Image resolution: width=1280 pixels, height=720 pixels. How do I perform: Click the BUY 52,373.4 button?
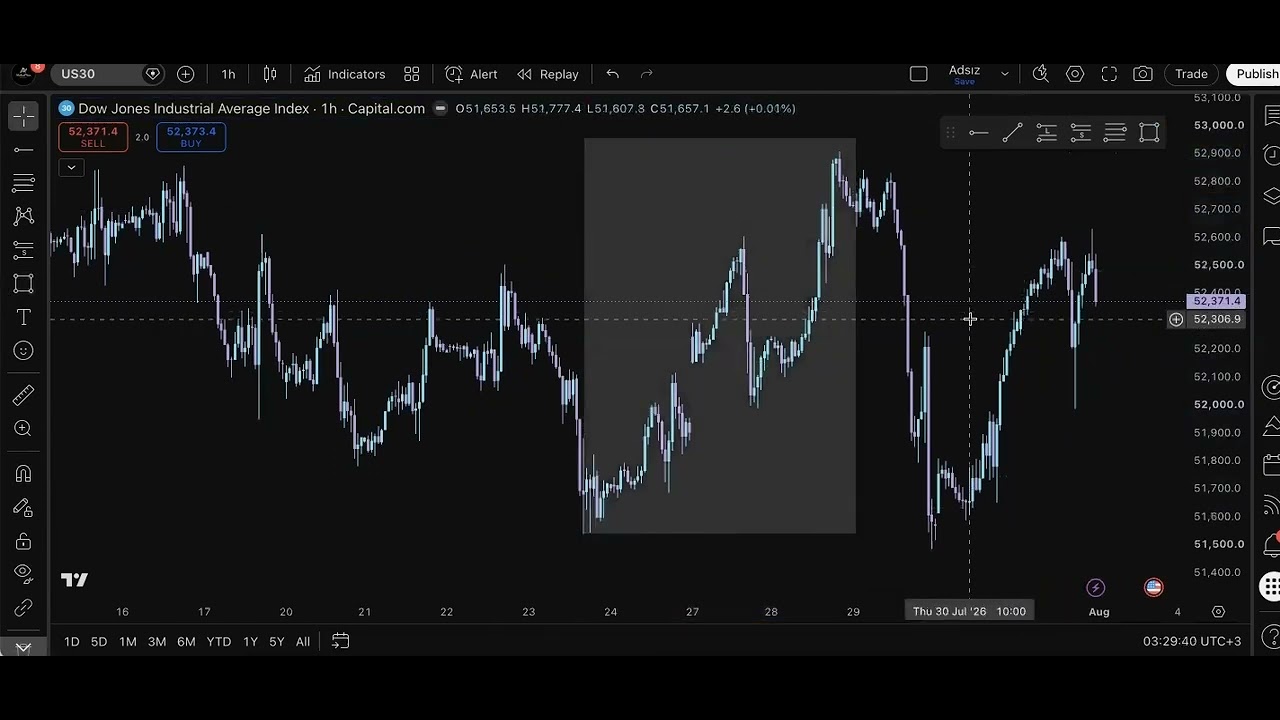tap(191, 137)
